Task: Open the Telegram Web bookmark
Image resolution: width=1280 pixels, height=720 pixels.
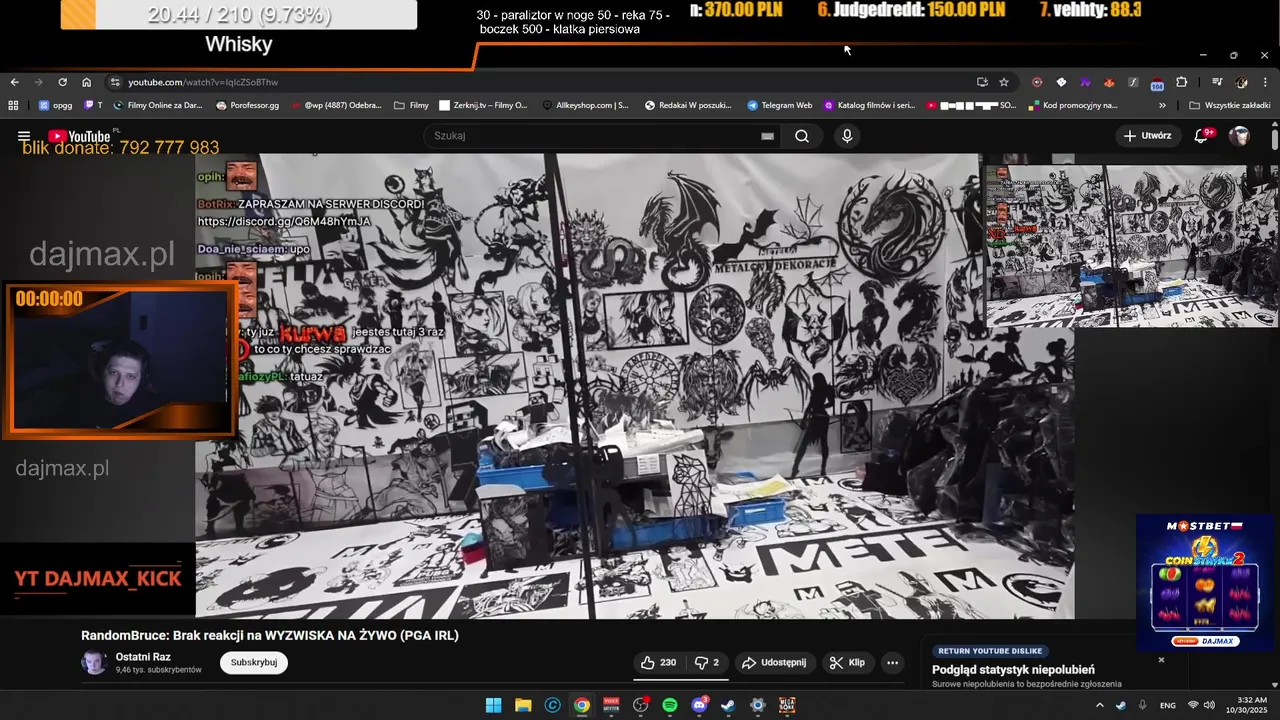Action: coord(779,105)
